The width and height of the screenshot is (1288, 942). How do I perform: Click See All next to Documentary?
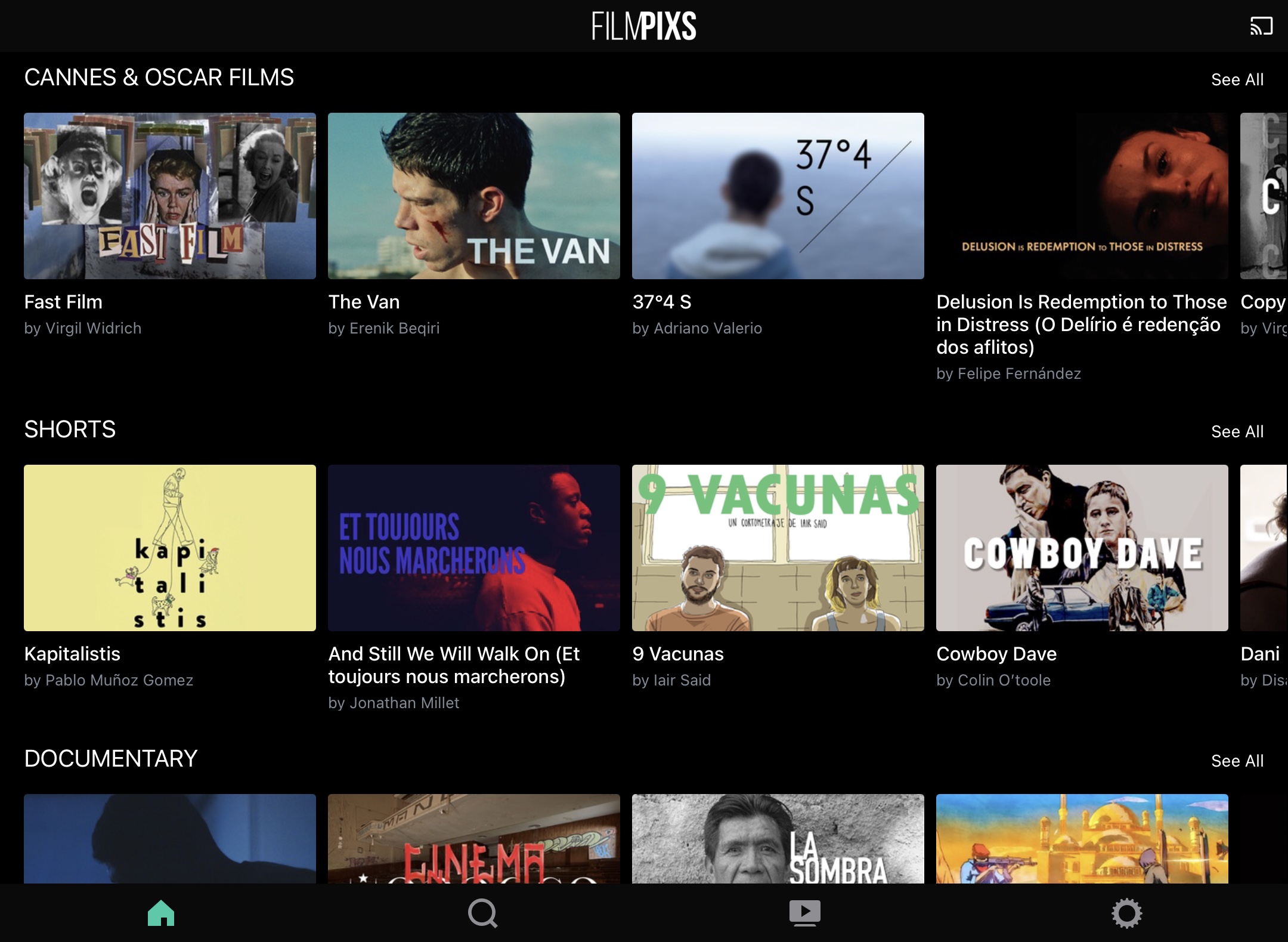1237,761
